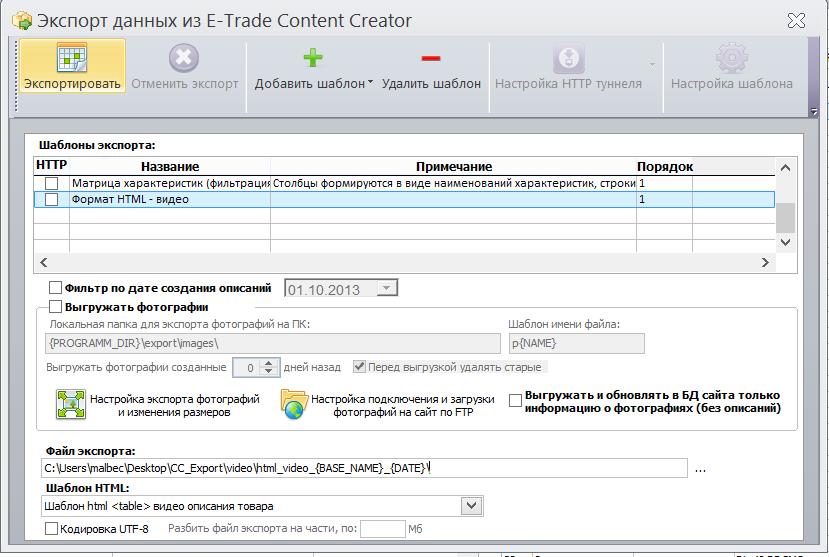Click the templates list vertical scrollbar thumb
The width and height of the screenshot is (829, 557).
click(786, 218)
